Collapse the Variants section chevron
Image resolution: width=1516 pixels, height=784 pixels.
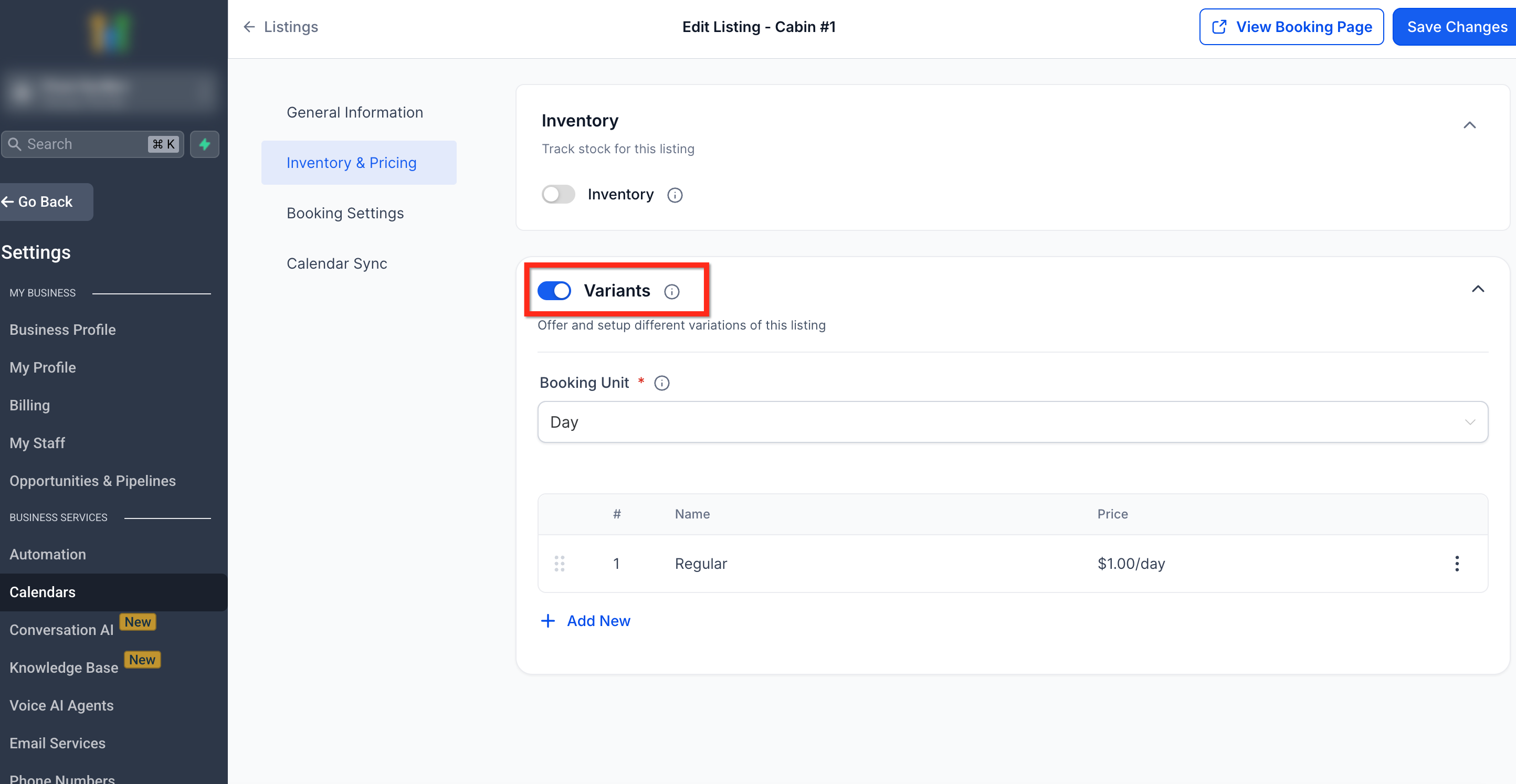[x=1477, y=289]
